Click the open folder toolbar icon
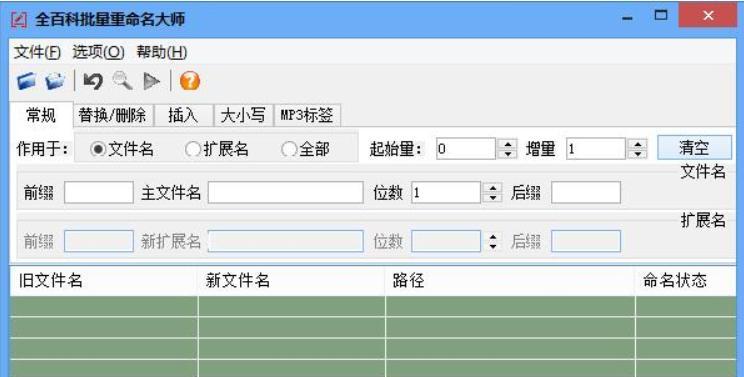 27,82
